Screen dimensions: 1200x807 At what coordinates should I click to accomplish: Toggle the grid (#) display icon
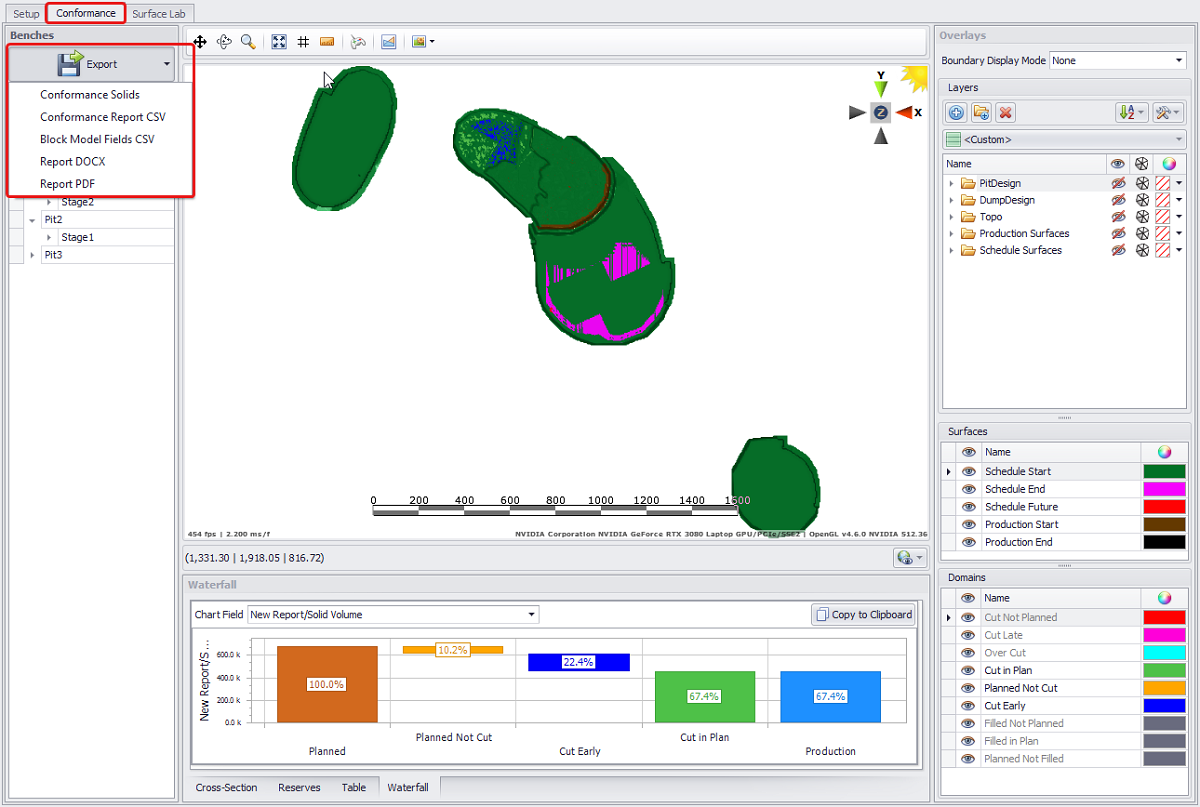(x=302, y=42)
